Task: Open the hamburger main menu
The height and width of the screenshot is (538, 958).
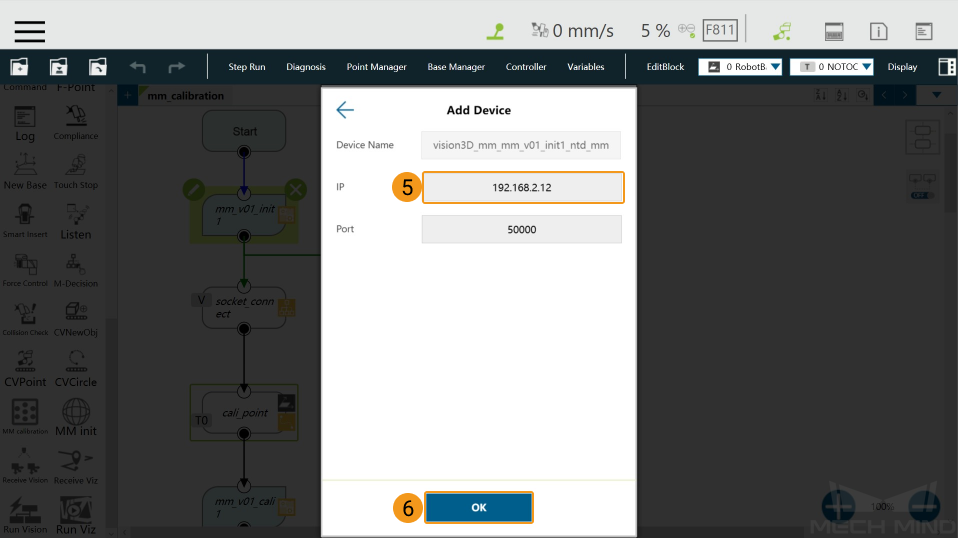Action: 29,31
